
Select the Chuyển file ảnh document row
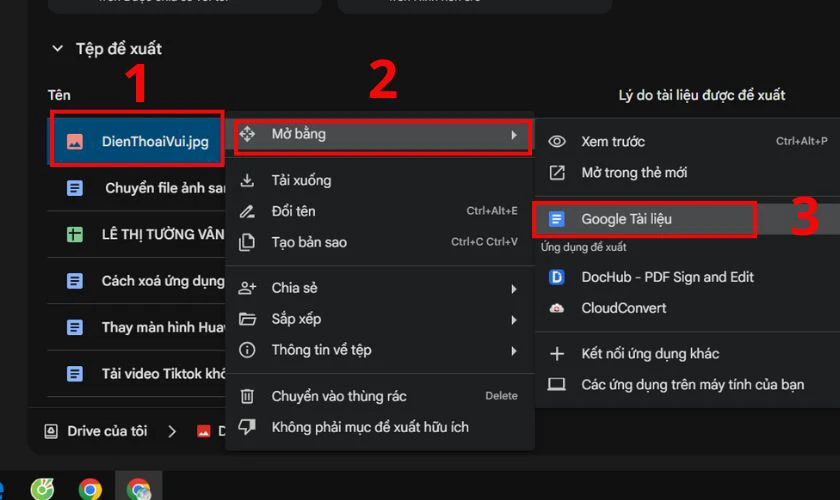137,188
